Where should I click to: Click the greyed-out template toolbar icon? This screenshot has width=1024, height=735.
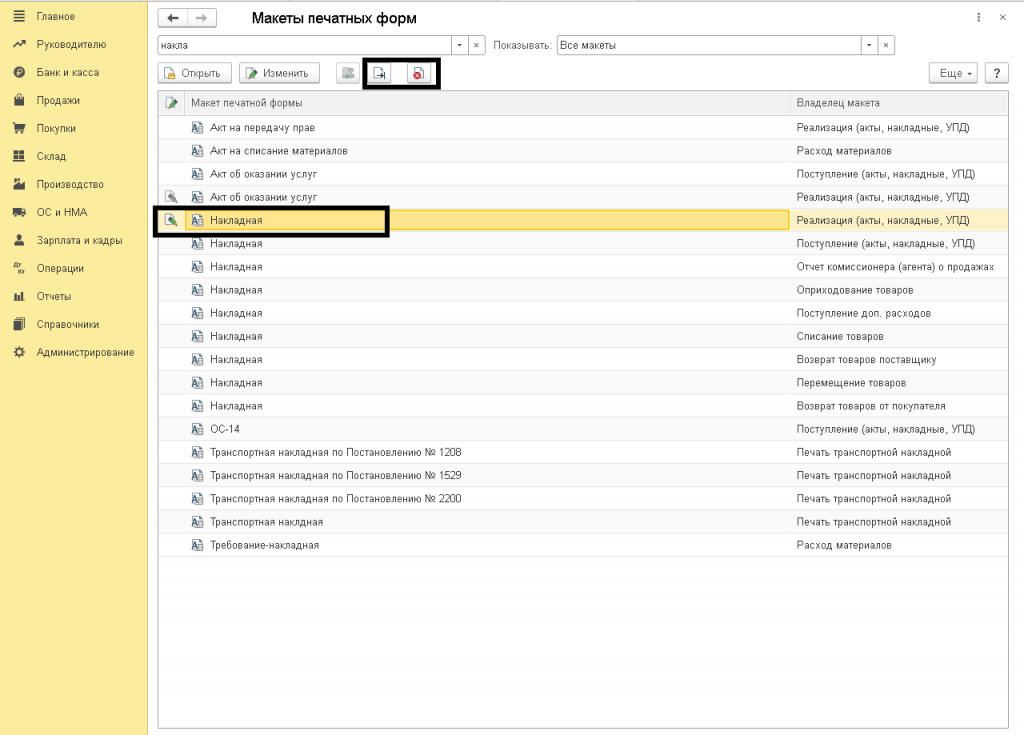click(x=347, y=73)
